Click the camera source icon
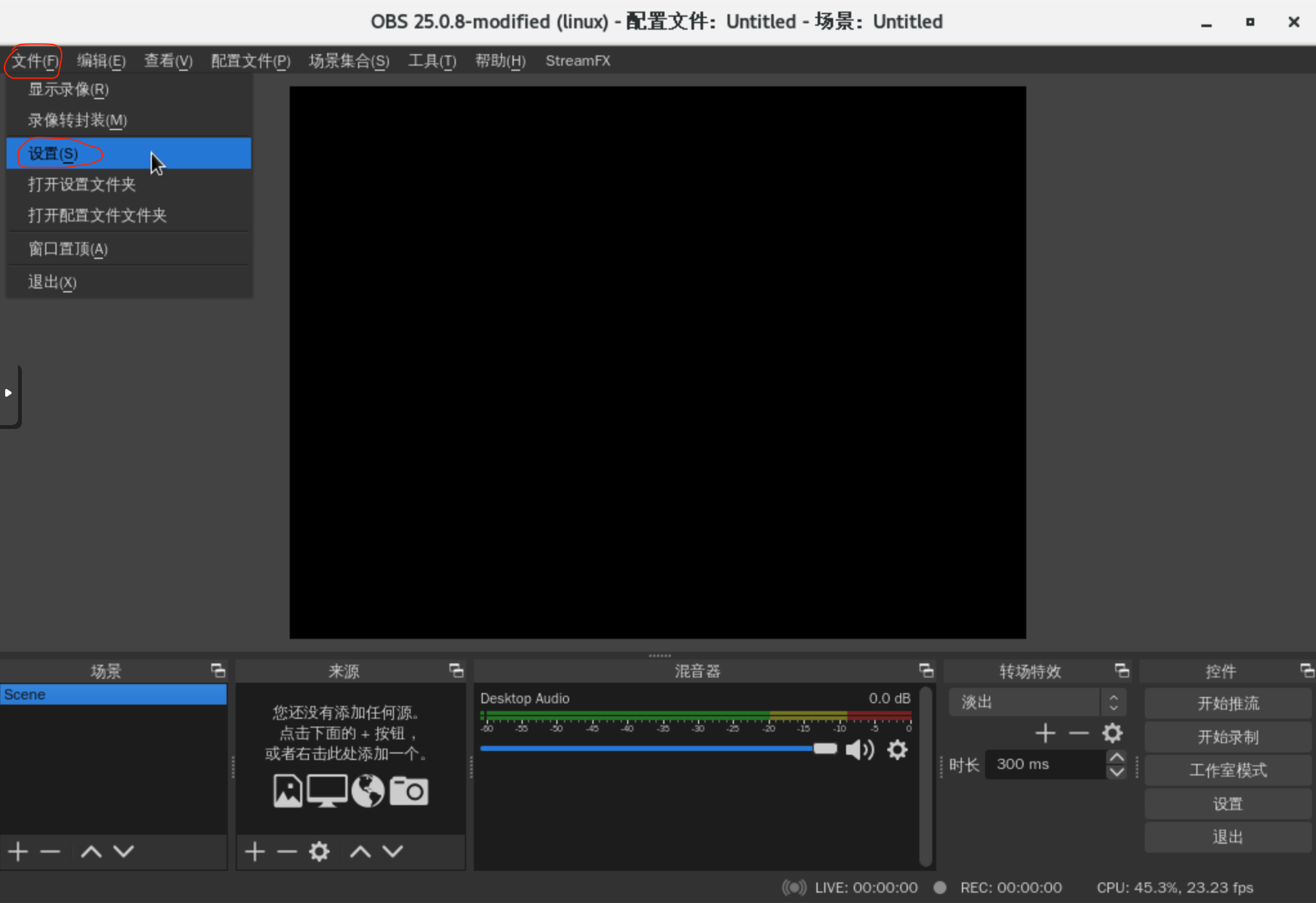The width and height of the screenshot is (1316, 903). [x=409, y=791]
